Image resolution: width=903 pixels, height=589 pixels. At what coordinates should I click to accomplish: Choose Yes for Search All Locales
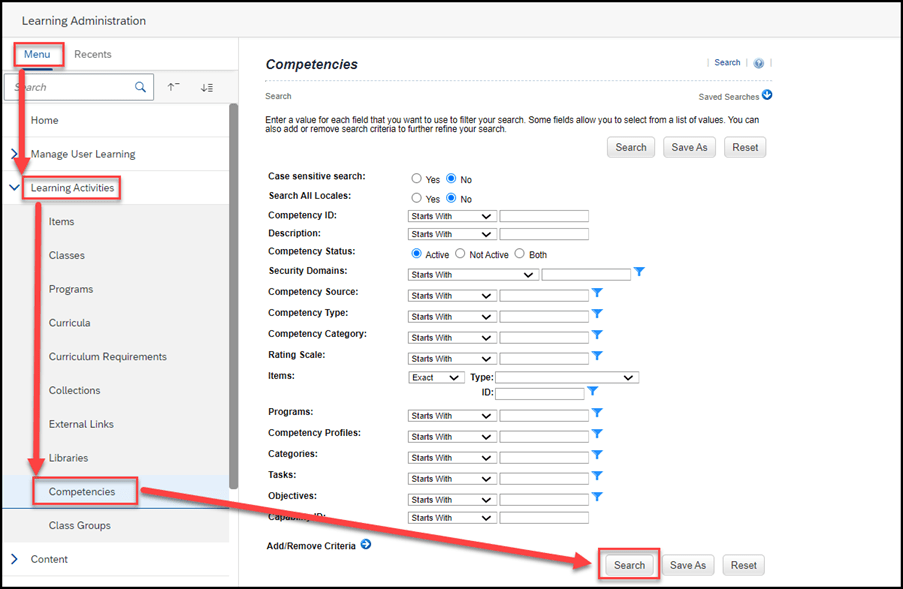(417, 199)
